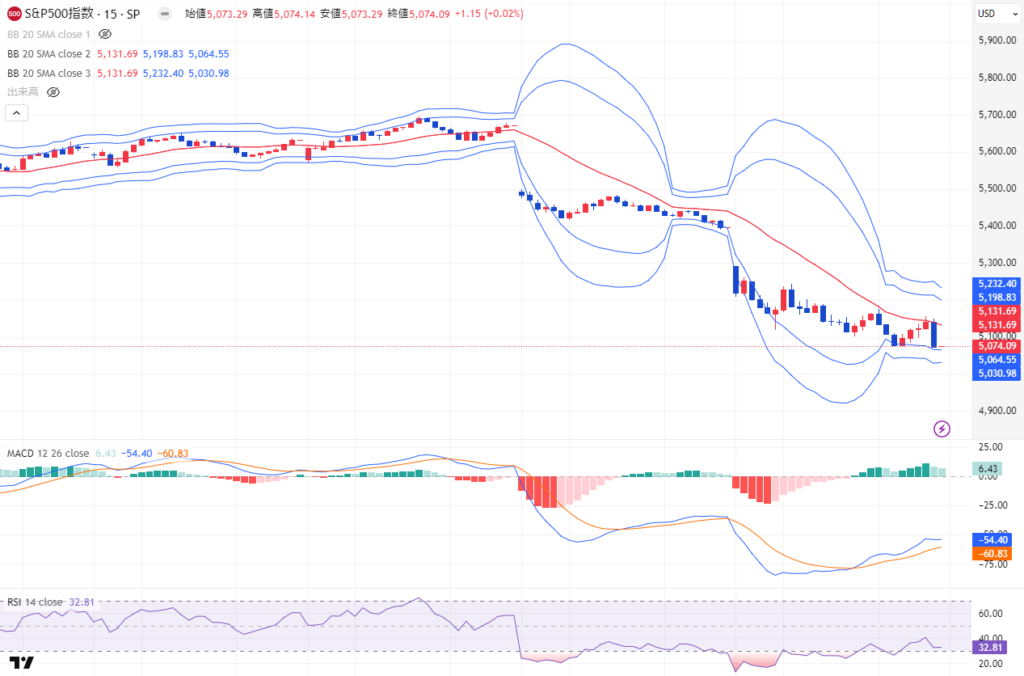Click the red S&P500 symbol logo icon
1024x676 pixels.
tap(15, 16)
